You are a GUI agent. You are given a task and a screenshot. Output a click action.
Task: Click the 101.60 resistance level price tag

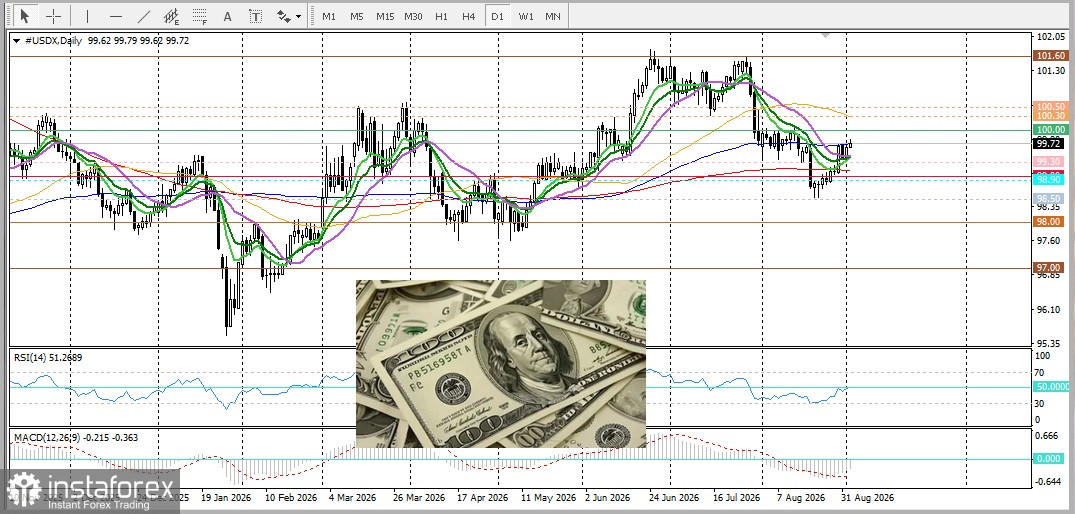(x=1051, y=56)
